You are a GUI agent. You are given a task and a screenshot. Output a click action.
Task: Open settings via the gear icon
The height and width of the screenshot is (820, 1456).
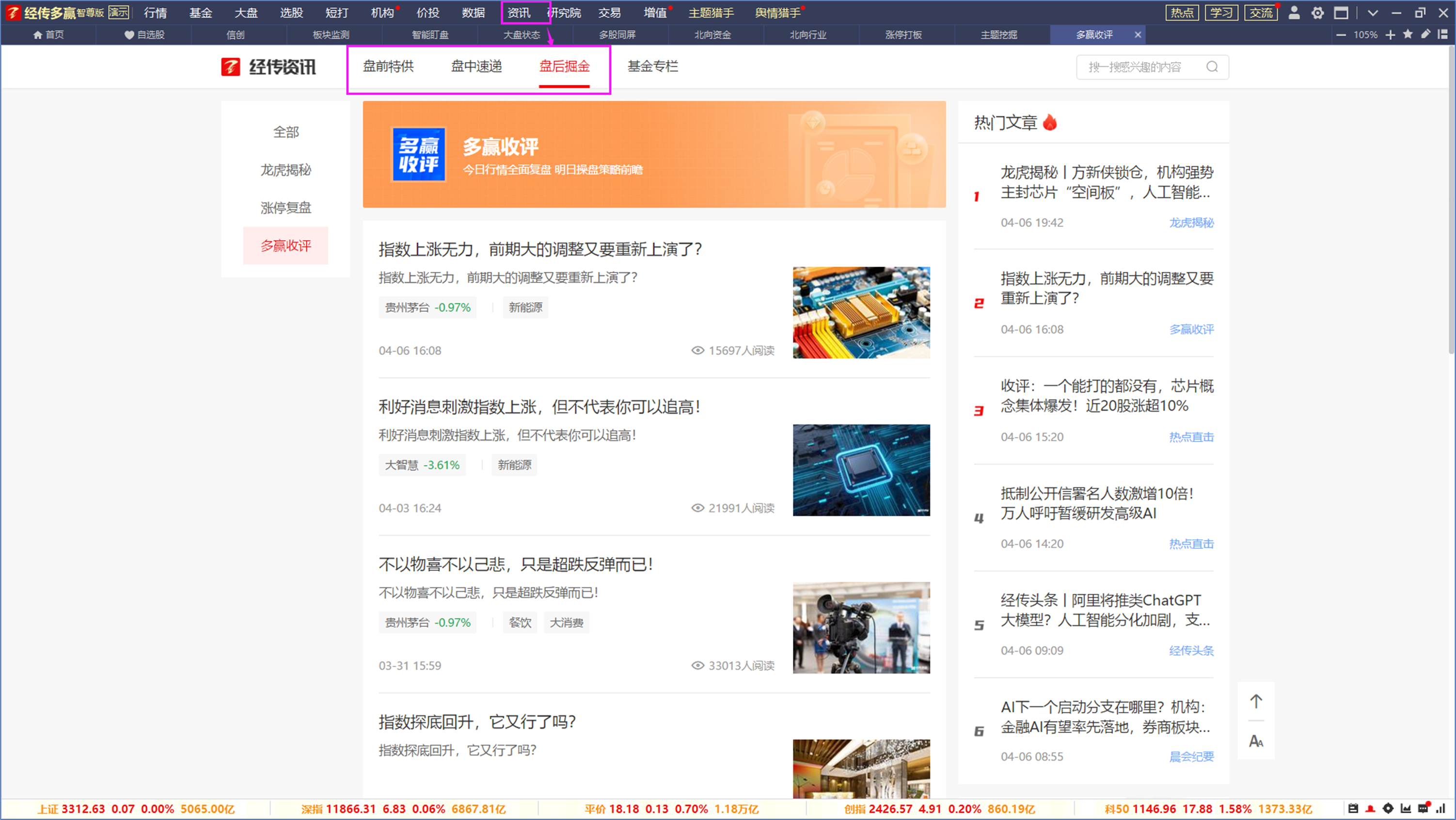coord(1317,13)
